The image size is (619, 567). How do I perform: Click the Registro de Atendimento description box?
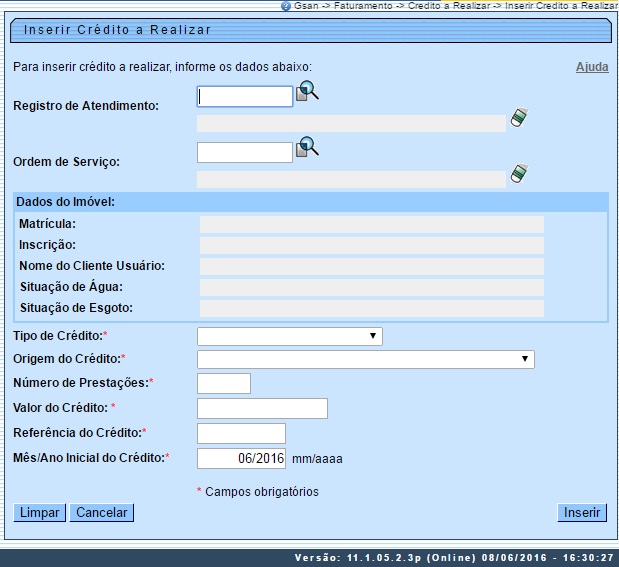pos(351,124)
